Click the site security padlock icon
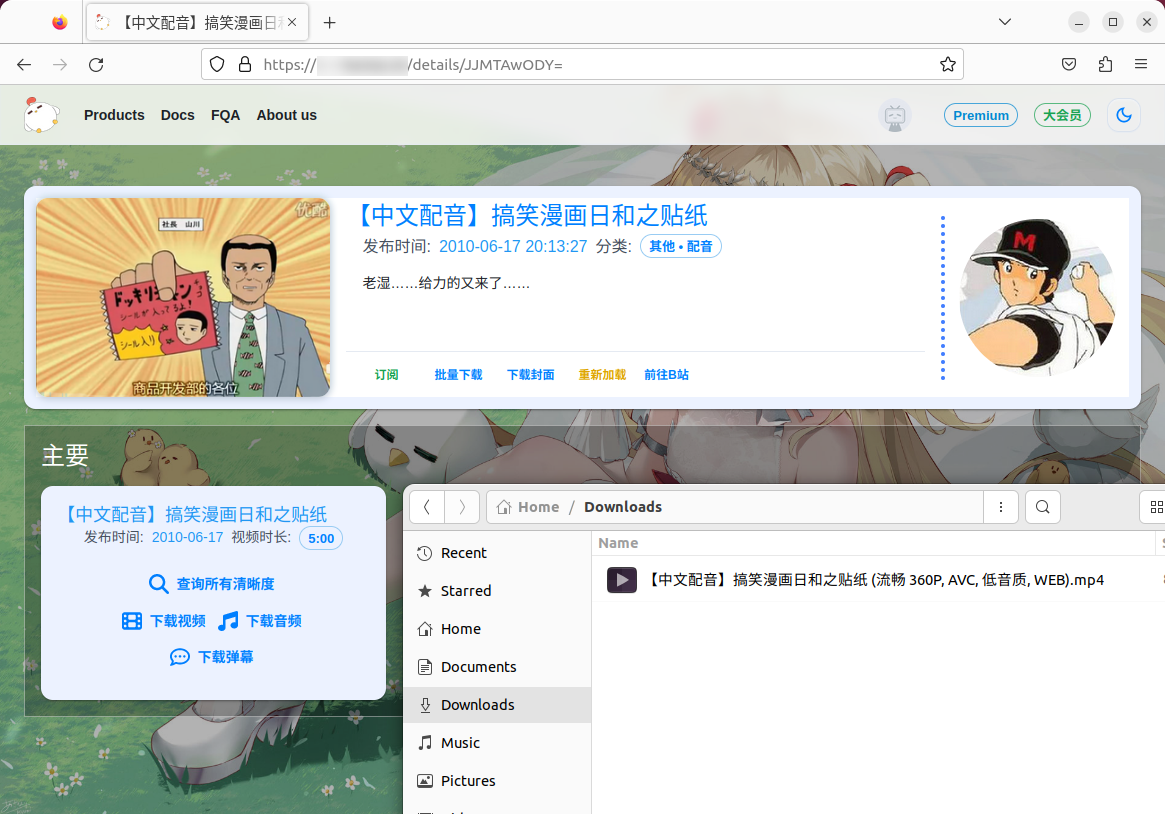This screenshot has width=1165, height=814. (x=244, y=65)
